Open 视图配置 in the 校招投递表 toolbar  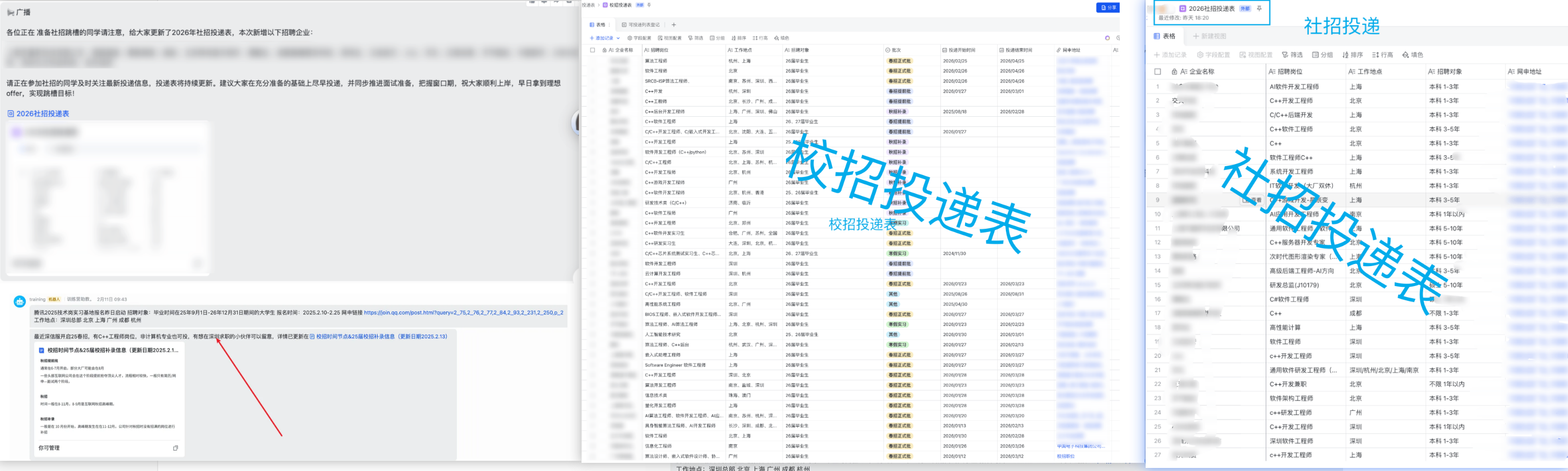point(670,38)
